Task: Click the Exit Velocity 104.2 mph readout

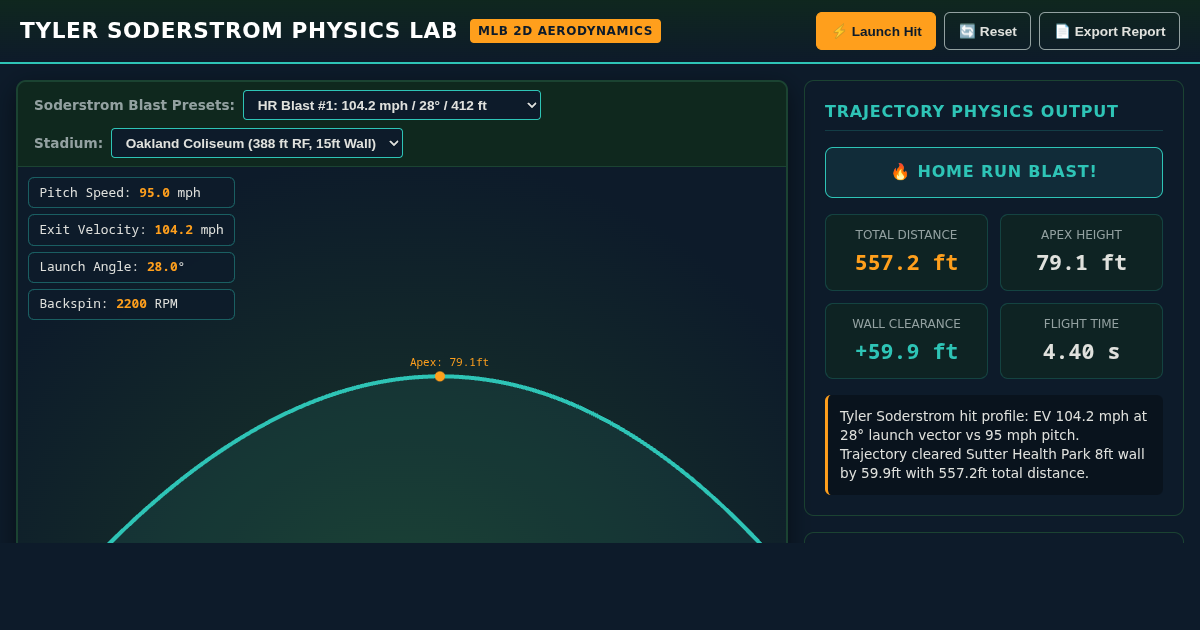Action: tap(131, 230)
